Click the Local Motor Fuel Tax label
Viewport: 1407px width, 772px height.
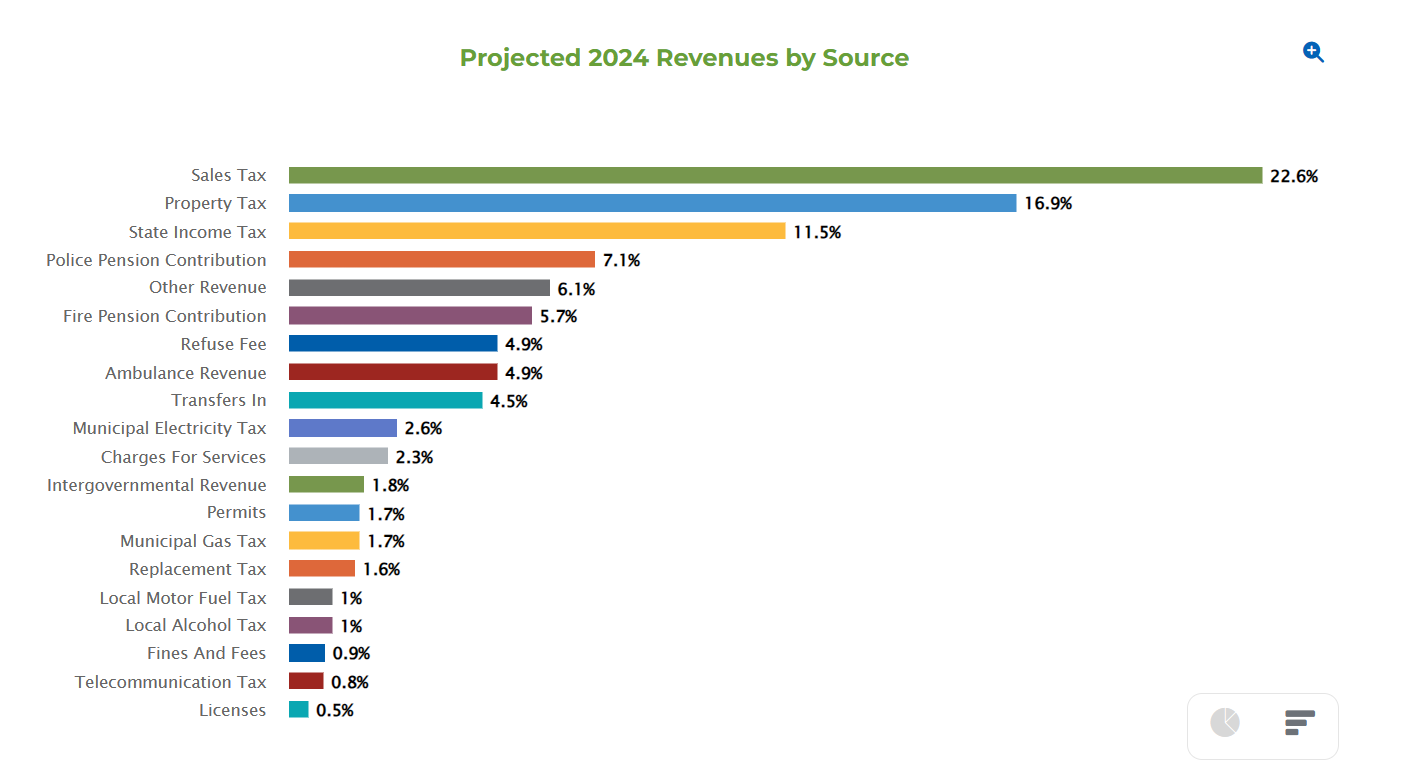coord(183,598)
